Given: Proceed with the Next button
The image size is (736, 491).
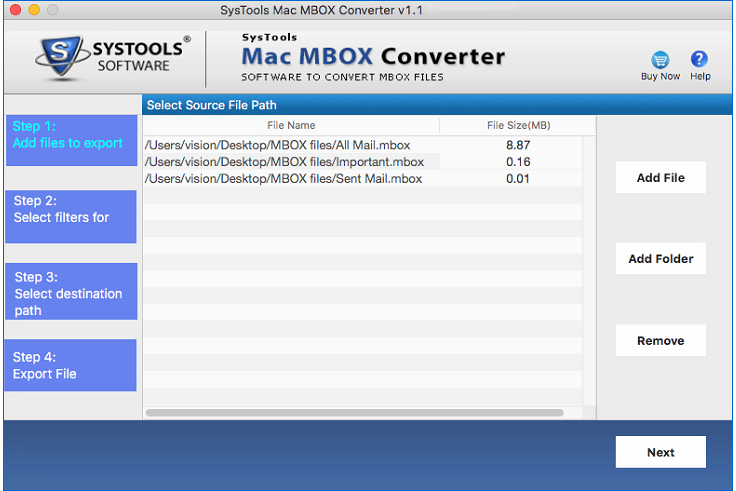Looking at the screenshot, I should point(660,452).
